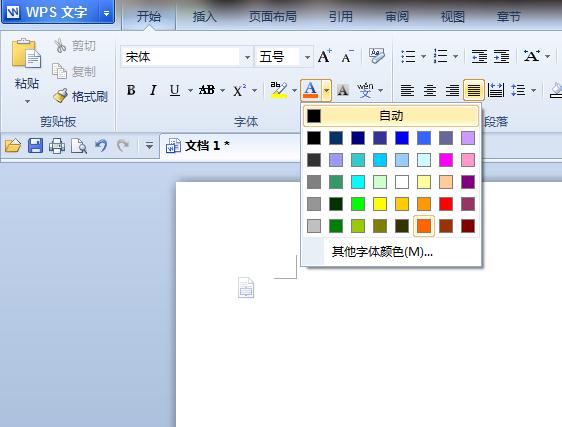Click the Cut (剪切) scissors icon

pyautogui.click(x=60, y=46)
